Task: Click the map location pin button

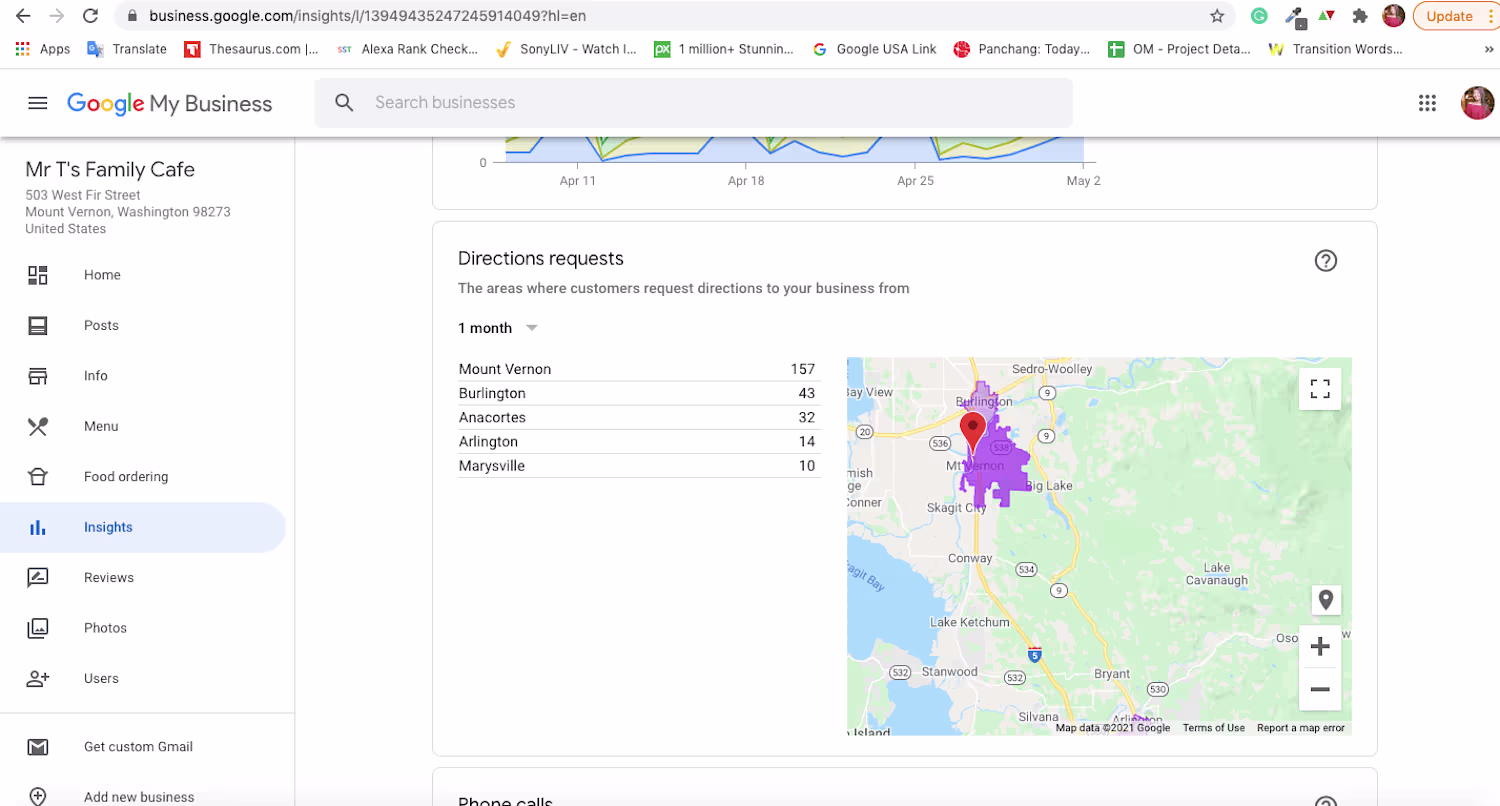Action: 1325,600
